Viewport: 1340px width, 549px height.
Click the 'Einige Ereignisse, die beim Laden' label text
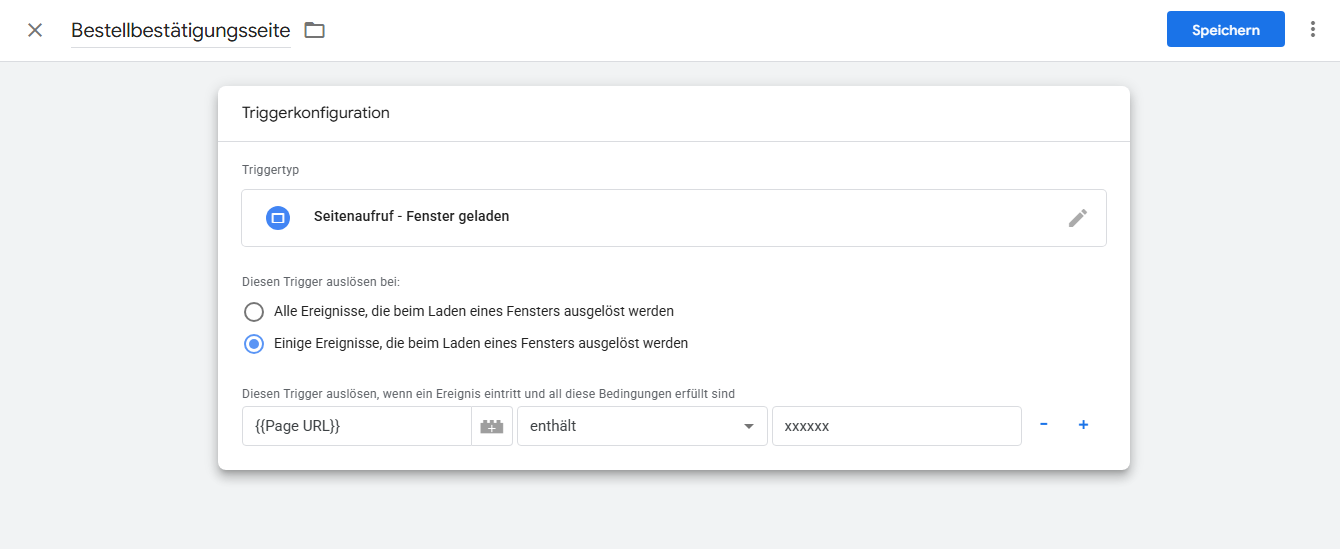tap(480, 343)
